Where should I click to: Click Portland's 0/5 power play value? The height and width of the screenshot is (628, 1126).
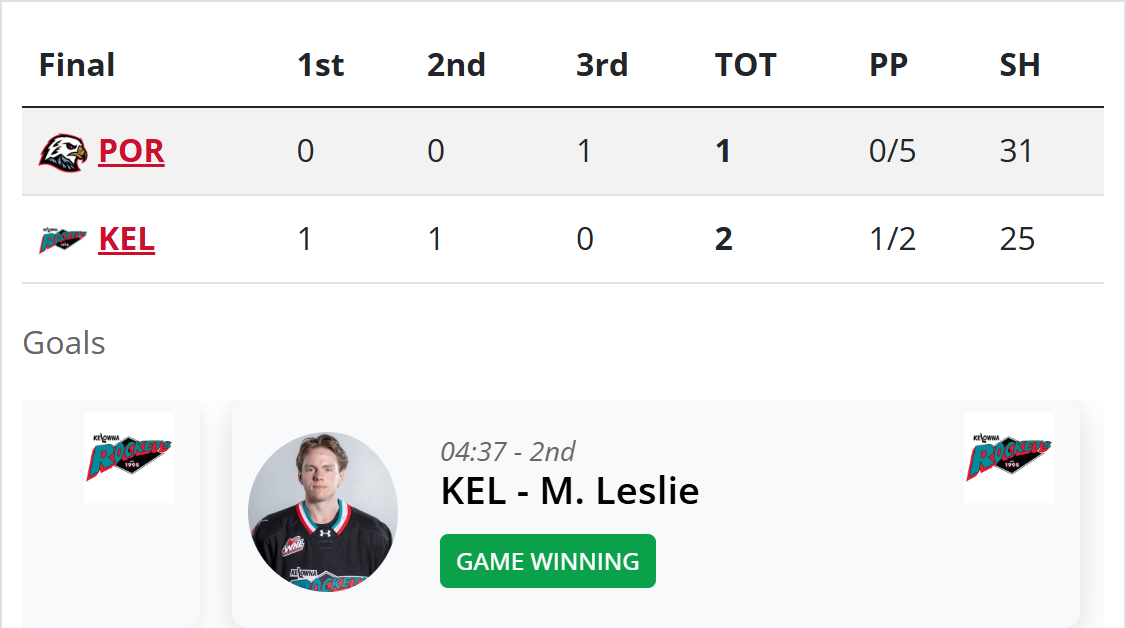point(892,151)
